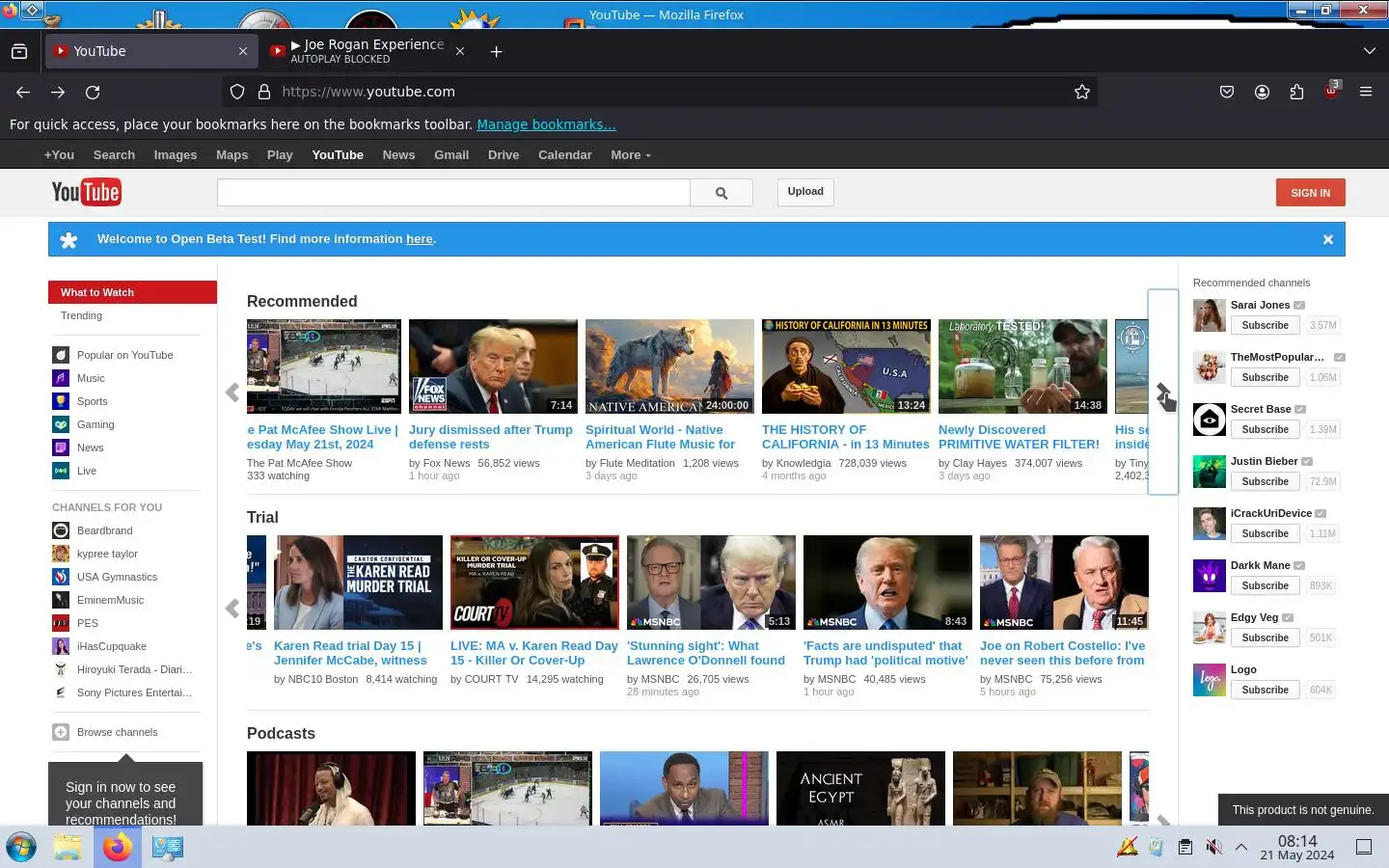Open the Manage bookmarks link
1389x868 pixels.
546,124
